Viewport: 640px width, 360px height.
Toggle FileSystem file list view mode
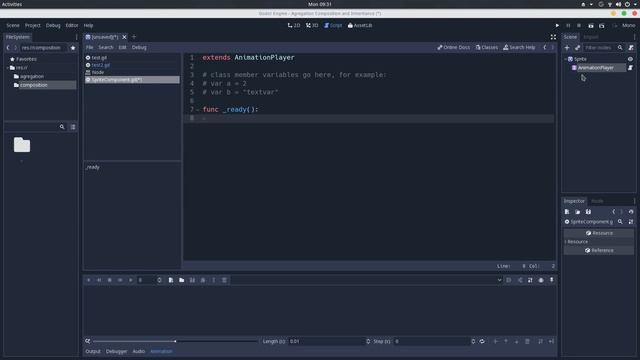pos(73,127)
